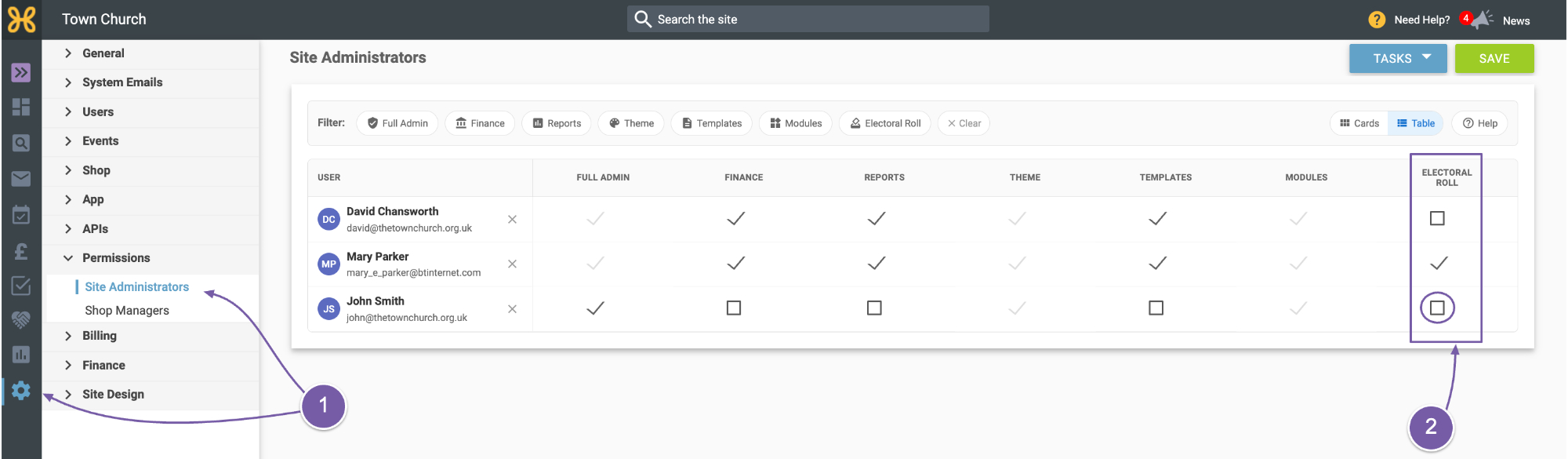
Task: Filter by Full Admin shield chip
Action: point(397,123)
